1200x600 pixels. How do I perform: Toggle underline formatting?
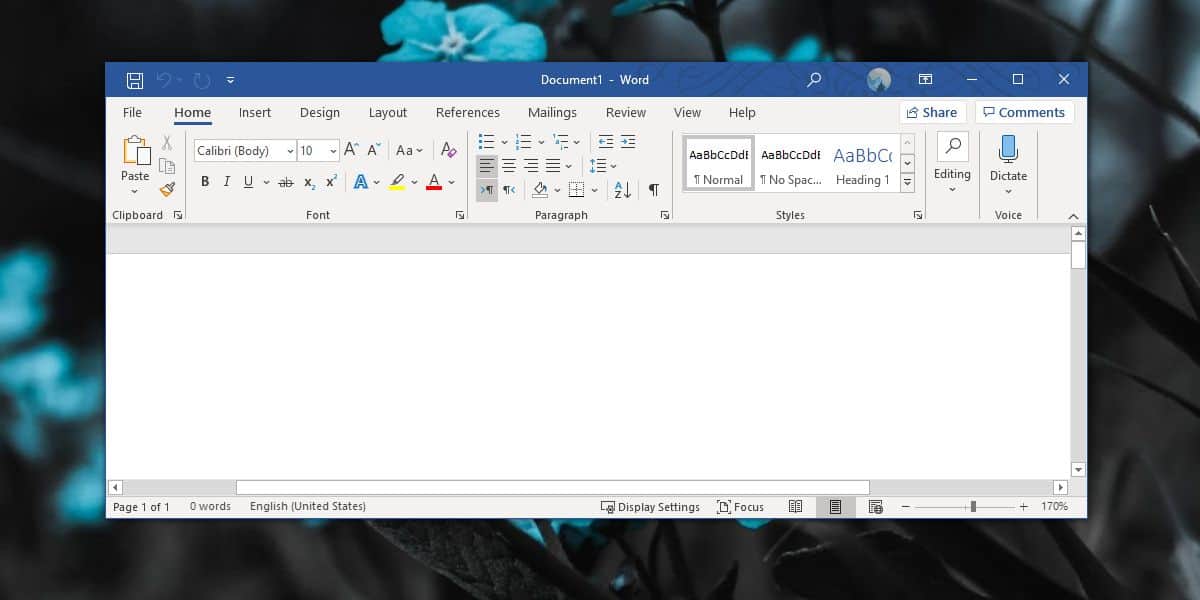click(x=249, y=182)
